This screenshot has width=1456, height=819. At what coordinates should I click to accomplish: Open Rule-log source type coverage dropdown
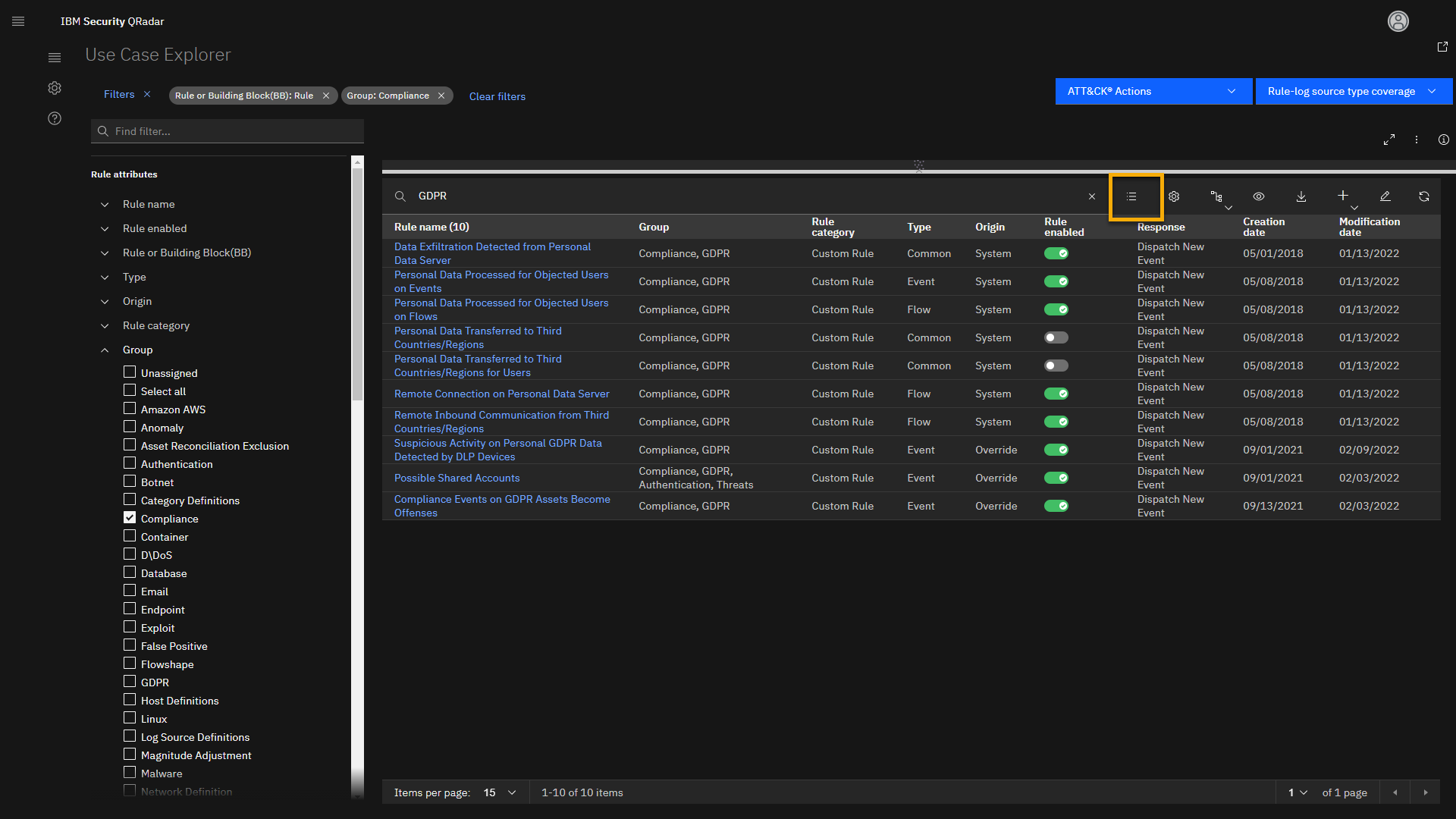1353,91
